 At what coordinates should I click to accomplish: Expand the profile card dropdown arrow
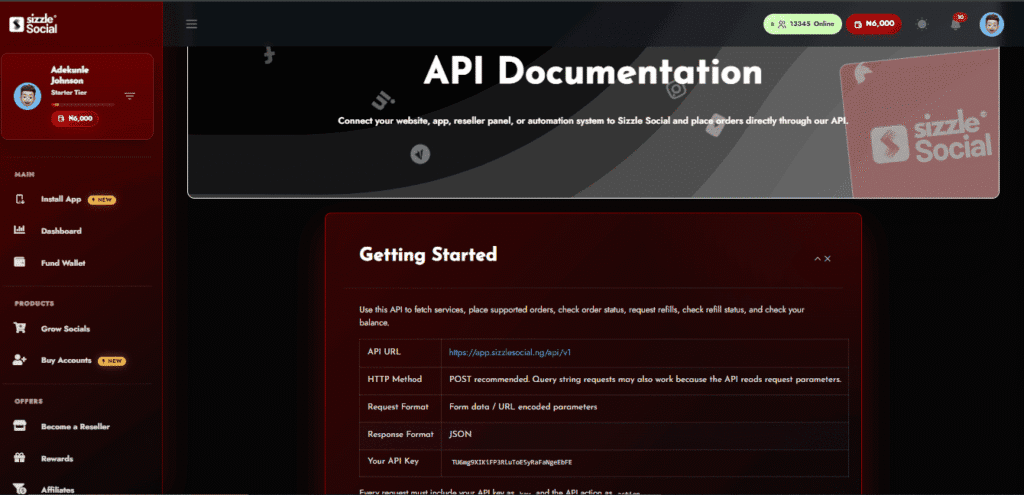[130, 96]
